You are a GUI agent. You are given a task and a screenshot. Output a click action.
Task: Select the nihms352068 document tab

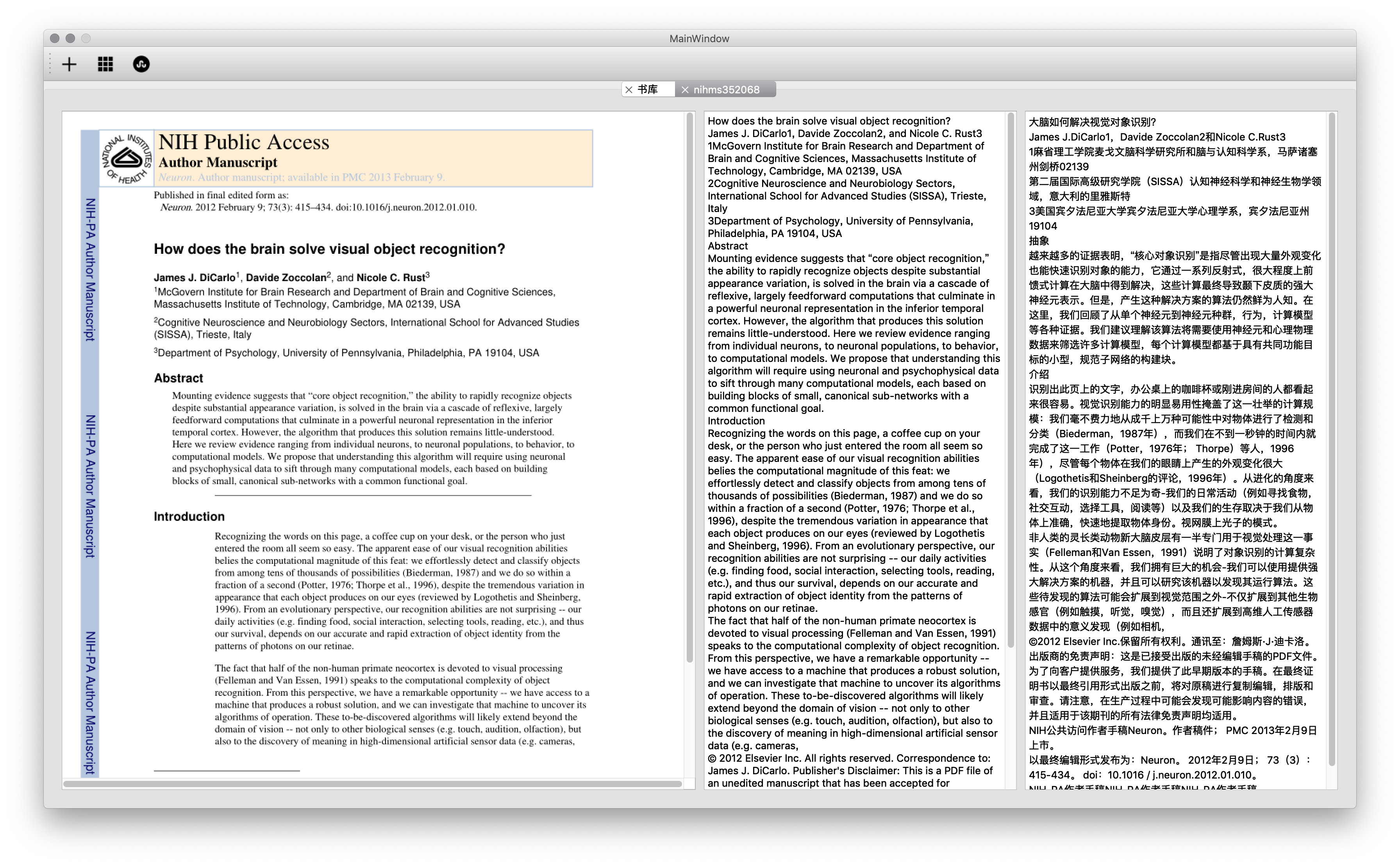[x=726, y=90]
